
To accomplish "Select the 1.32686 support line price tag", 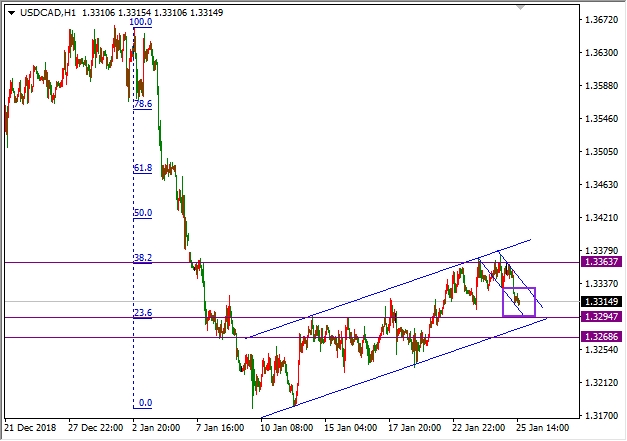I will click(602, 337).
